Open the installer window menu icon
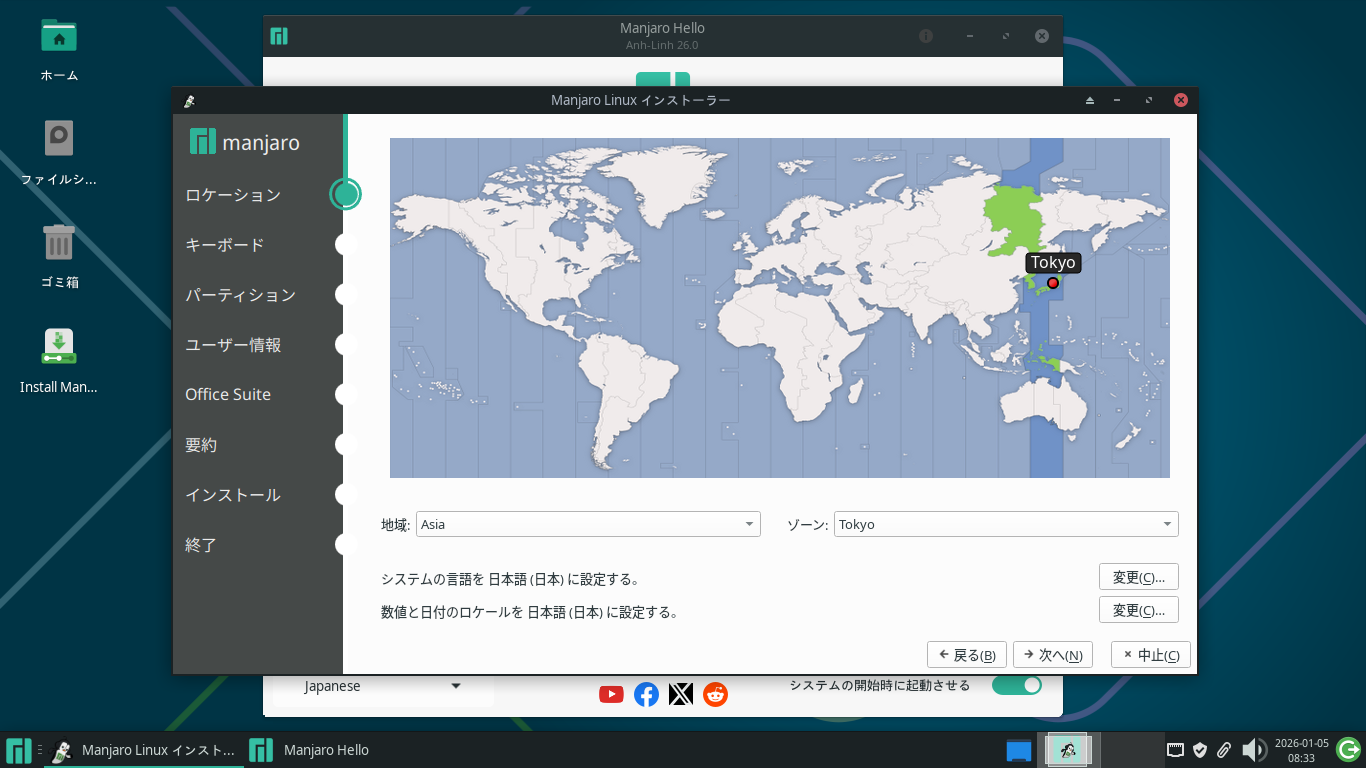The height and width of the screenshot is (768, 1366). tap(189, 100)
